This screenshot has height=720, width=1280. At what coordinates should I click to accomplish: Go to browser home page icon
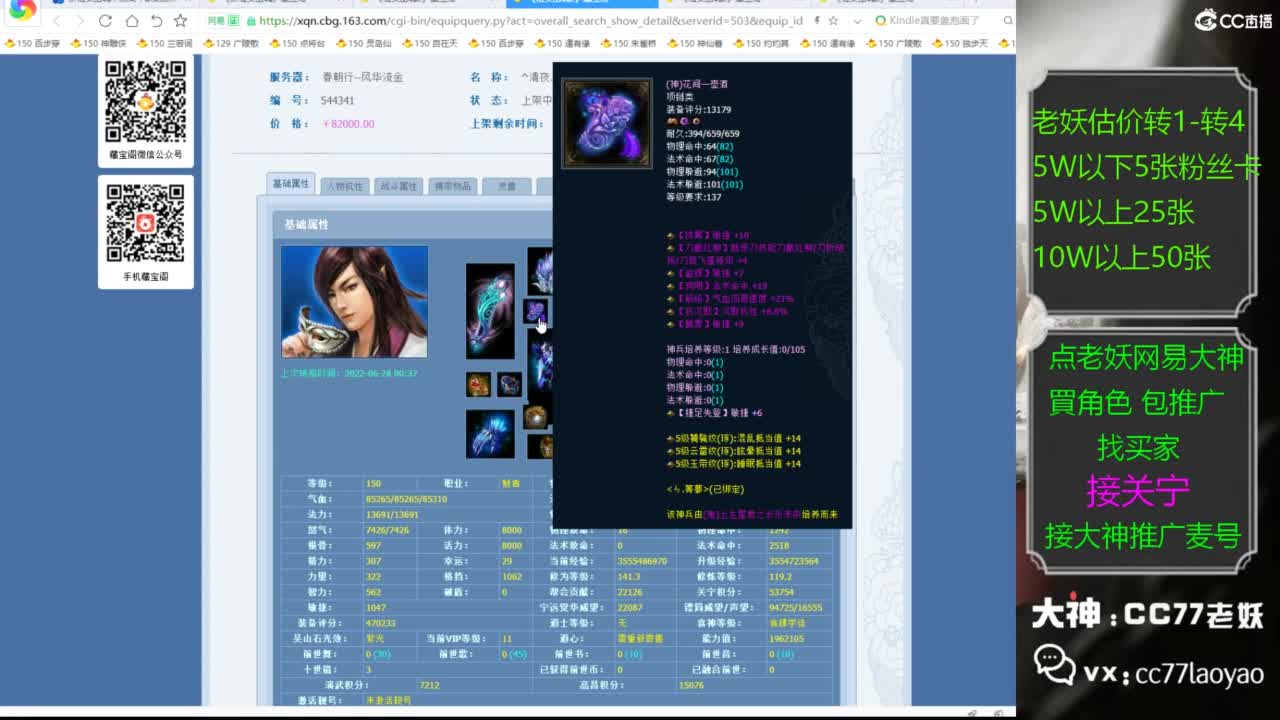tap(131, 21)
